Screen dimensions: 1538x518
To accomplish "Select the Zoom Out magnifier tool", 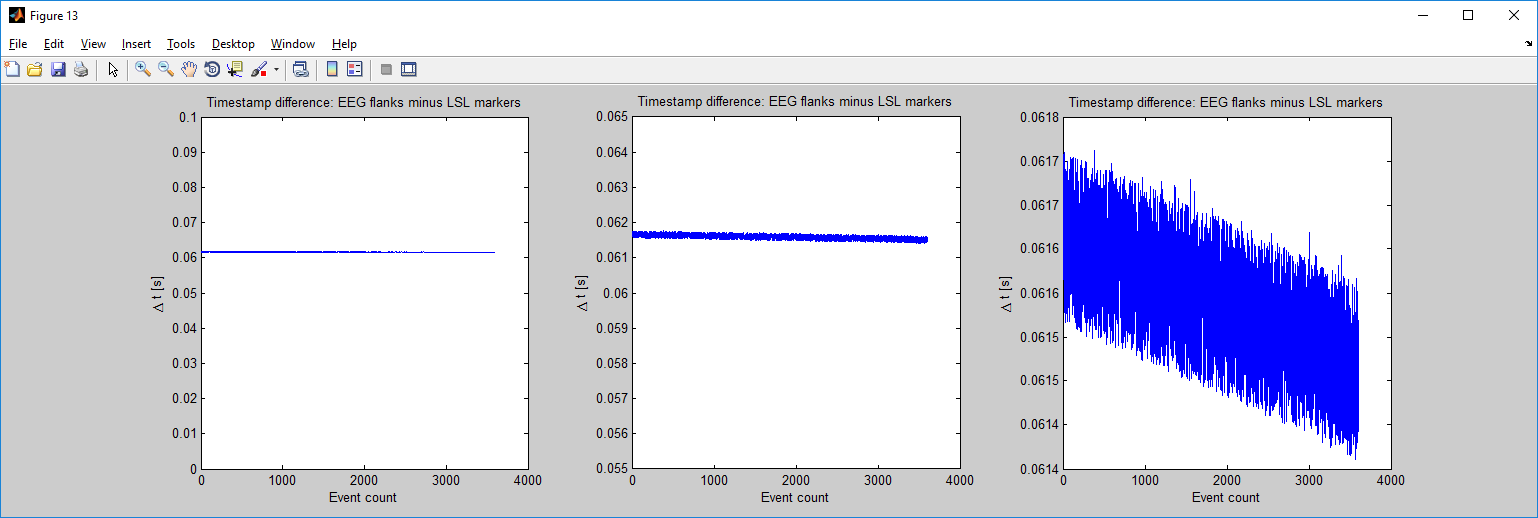I will pos(166,69).
